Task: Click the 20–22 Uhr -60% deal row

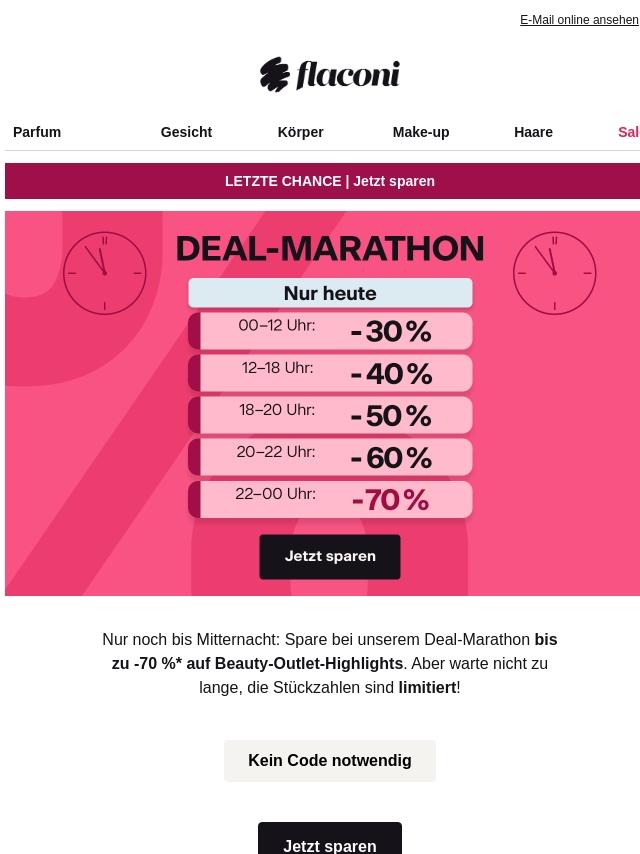Action: [x=330, y=457]
